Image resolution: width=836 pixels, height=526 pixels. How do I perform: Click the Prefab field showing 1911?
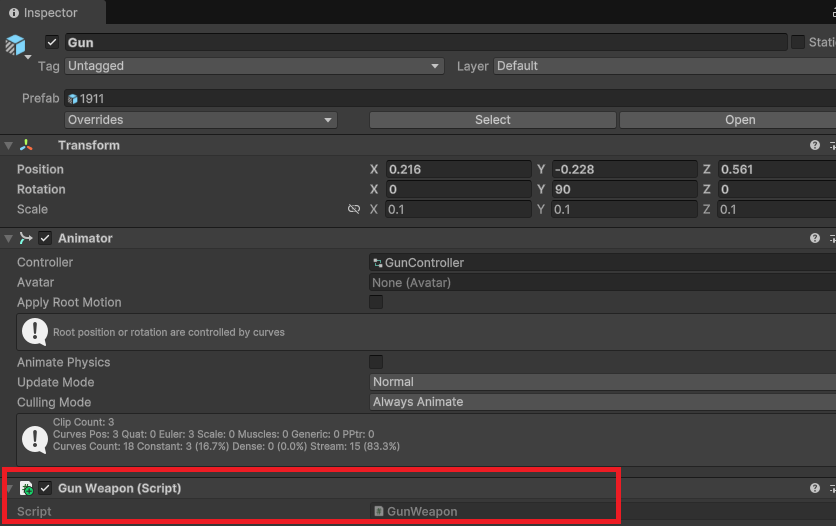[450, 99]
